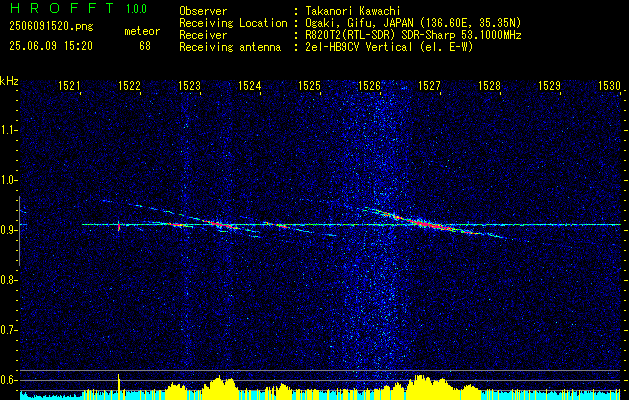Click the 0.9 kHz frequency label

[x=8, y=230]
